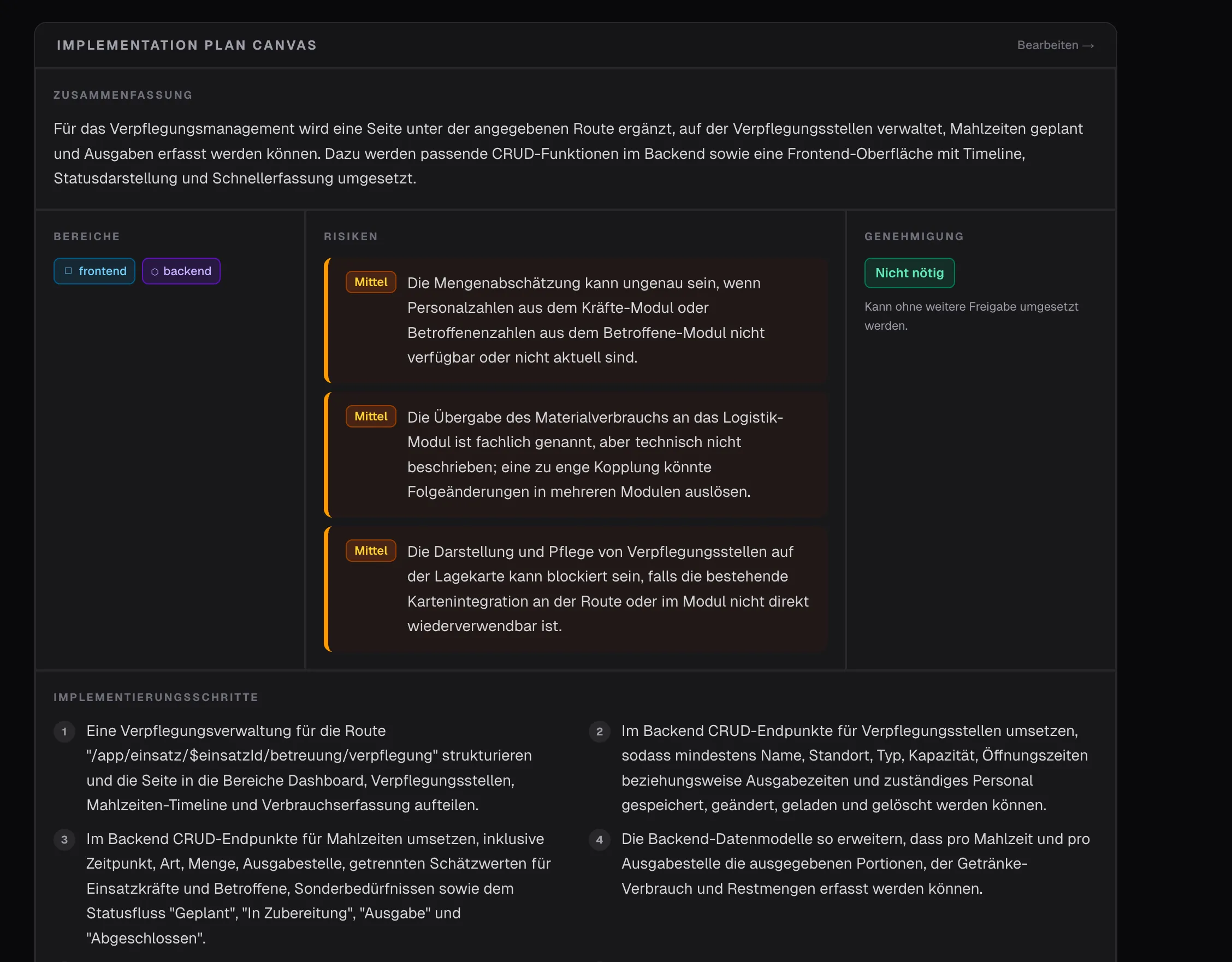Select the backend area tag label
Image resolution: width=1232 pixels, height=962 pixels.
coord(187,271)
